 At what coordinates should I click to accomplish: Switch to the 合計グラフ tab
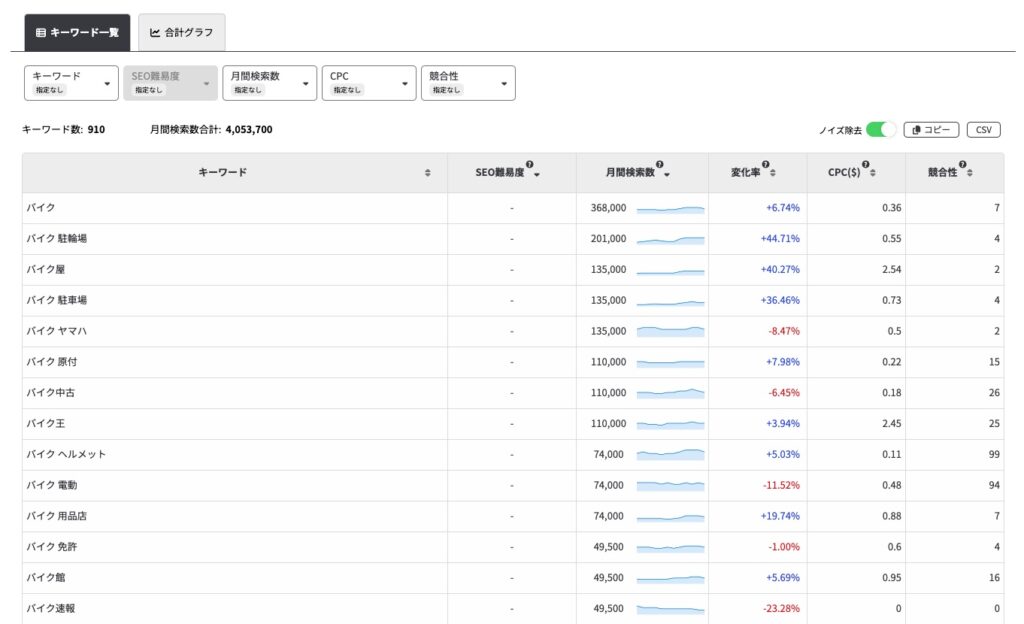click(x=182, y=32)
